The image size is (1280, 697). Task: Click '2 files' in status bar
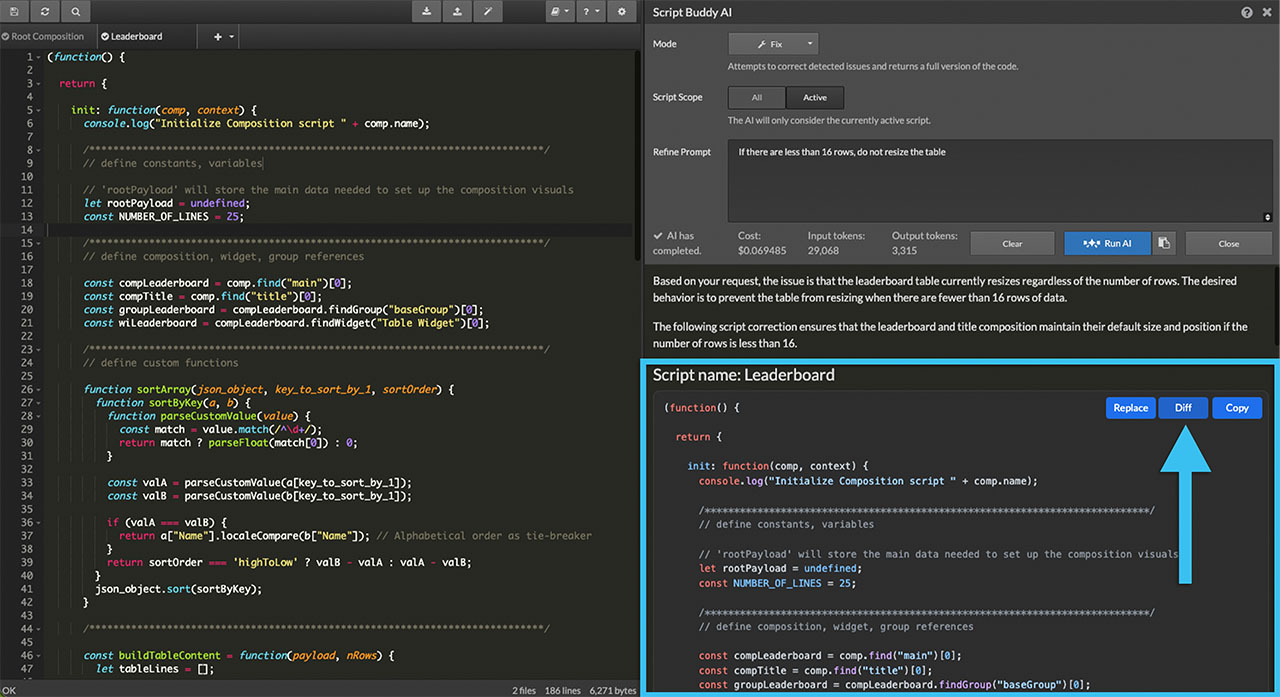click(525, 690)
